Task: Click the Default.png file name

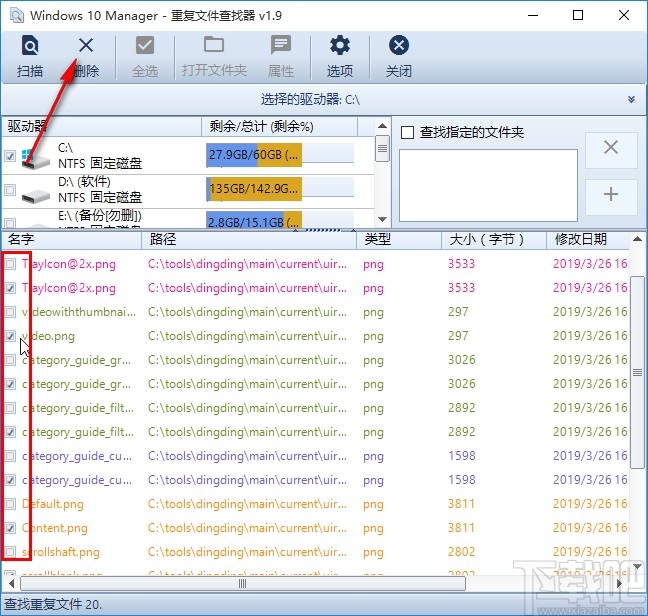Action: [53, 504]
